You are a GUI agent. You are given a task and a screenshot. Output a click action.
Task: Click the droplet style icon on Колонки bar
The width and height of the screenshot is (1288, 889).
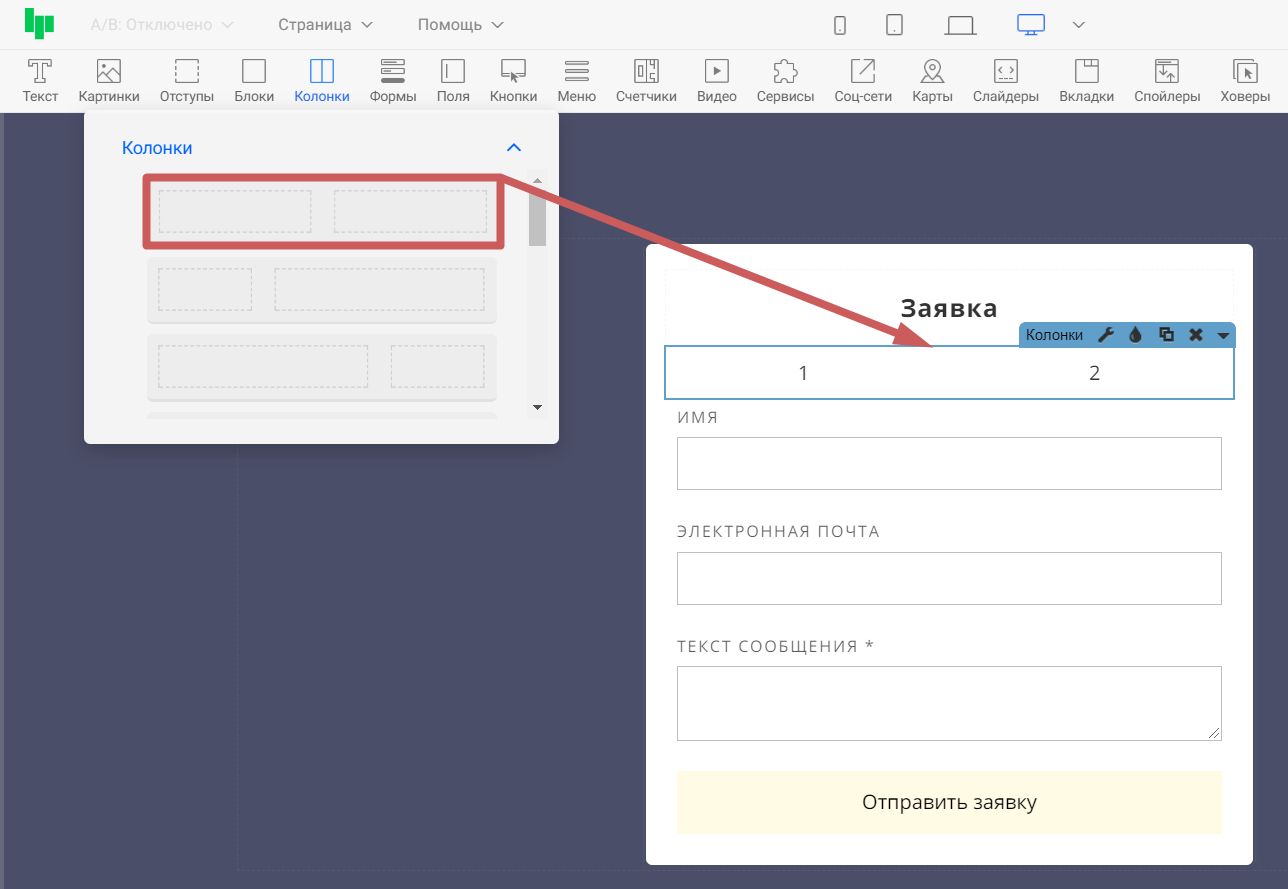coord(1135,335)
